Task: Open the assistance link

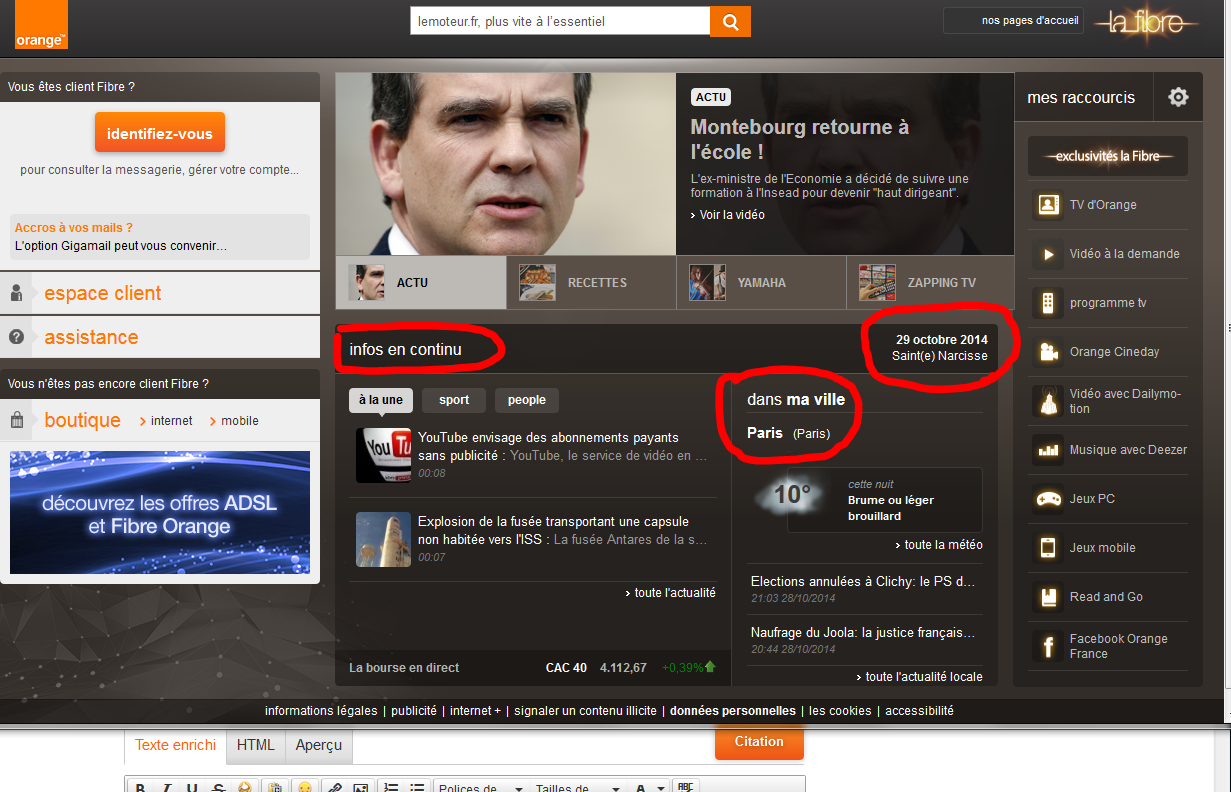Action: [91, 337]
